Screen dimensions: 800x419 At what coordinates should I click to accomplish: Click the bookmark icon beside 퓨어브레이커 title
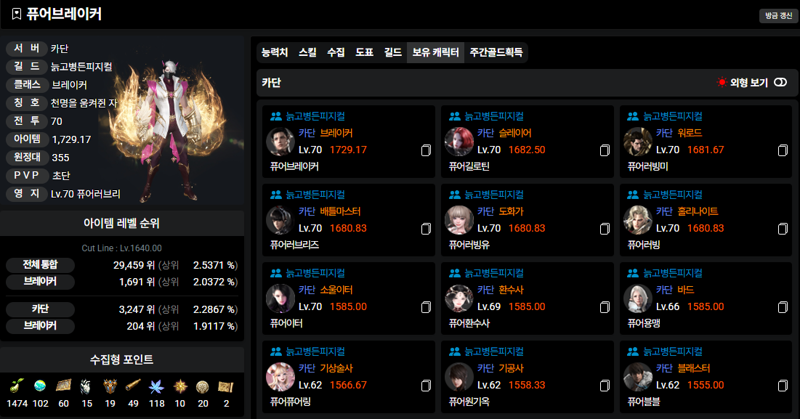pos(16,14)
